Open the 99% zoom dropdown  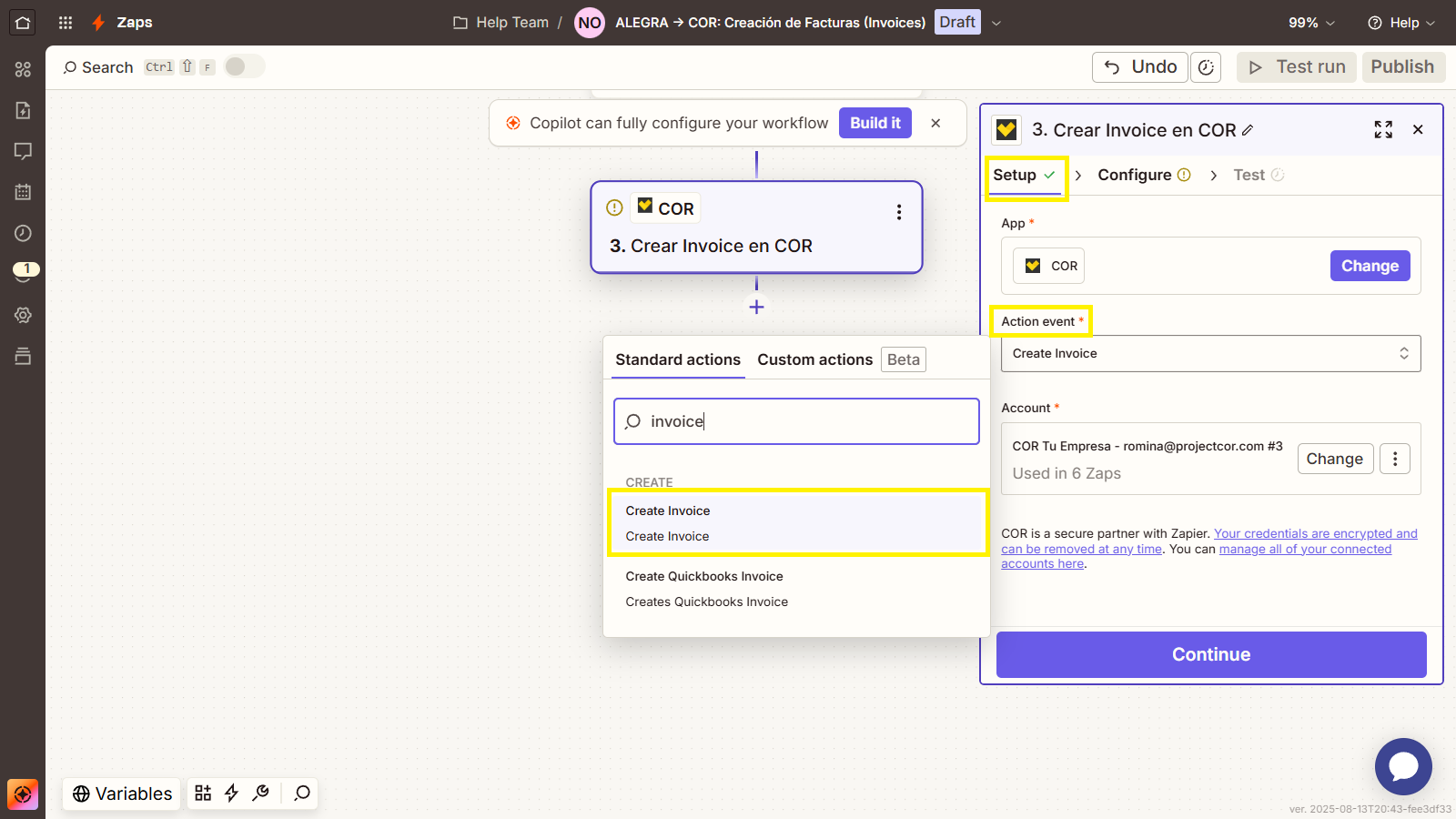pos(1311,23)
